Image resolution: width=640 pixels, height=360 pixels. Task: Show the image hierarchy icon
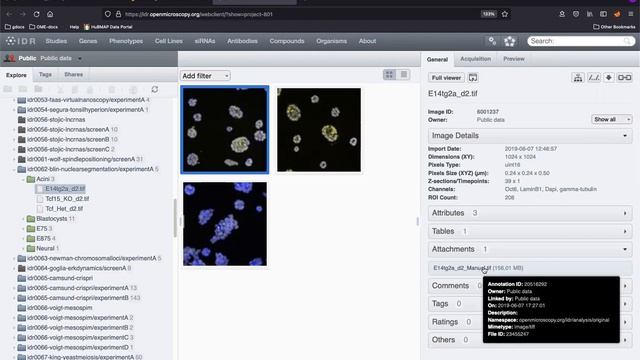[578, 78]
